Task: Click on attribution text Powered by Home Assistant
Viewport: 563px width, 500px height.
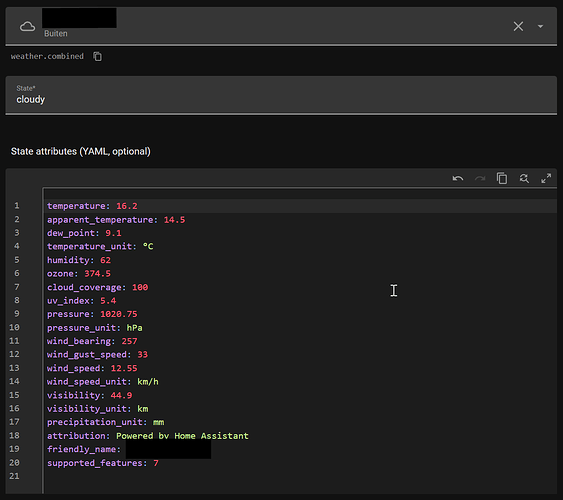Action: (182, 436)
